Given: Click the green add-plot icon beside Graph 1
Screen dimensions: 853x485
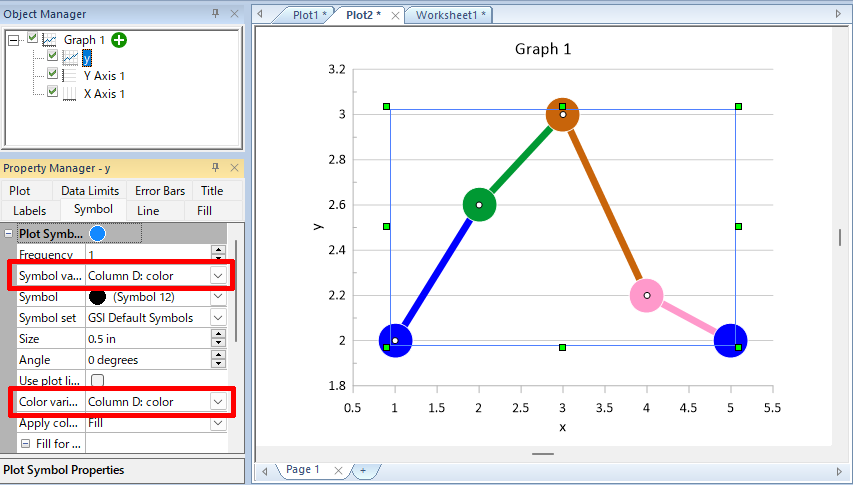Looking at the screenshot, I should click(x=120, y=40).
